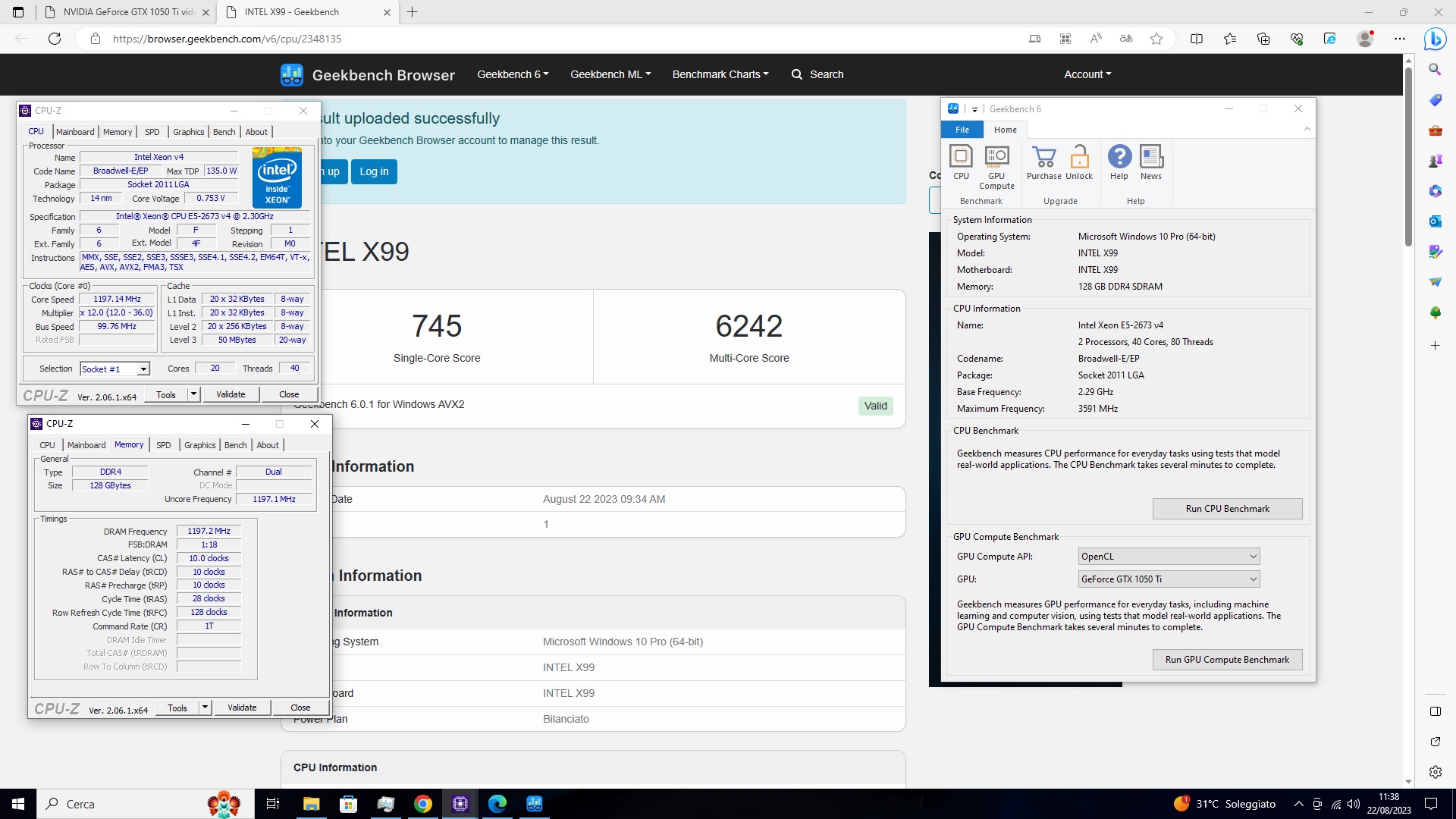Click the Log in button
Image resolution: width=1456 pixels, height=819 pixels.
click(374, 171)
